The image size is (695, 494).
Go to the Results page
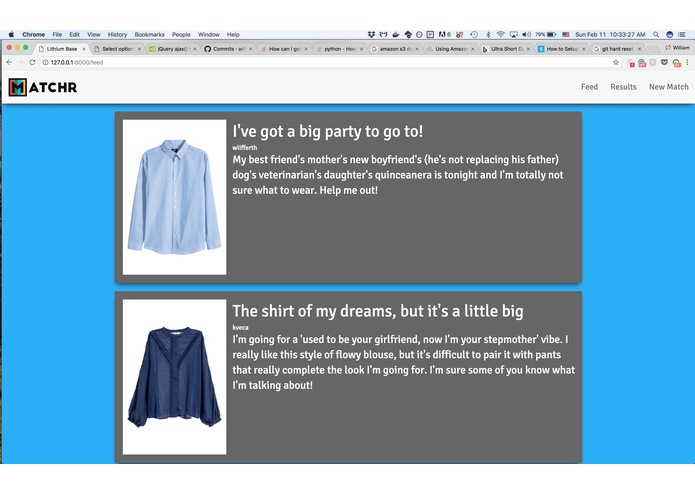click(x=623, y=87)
